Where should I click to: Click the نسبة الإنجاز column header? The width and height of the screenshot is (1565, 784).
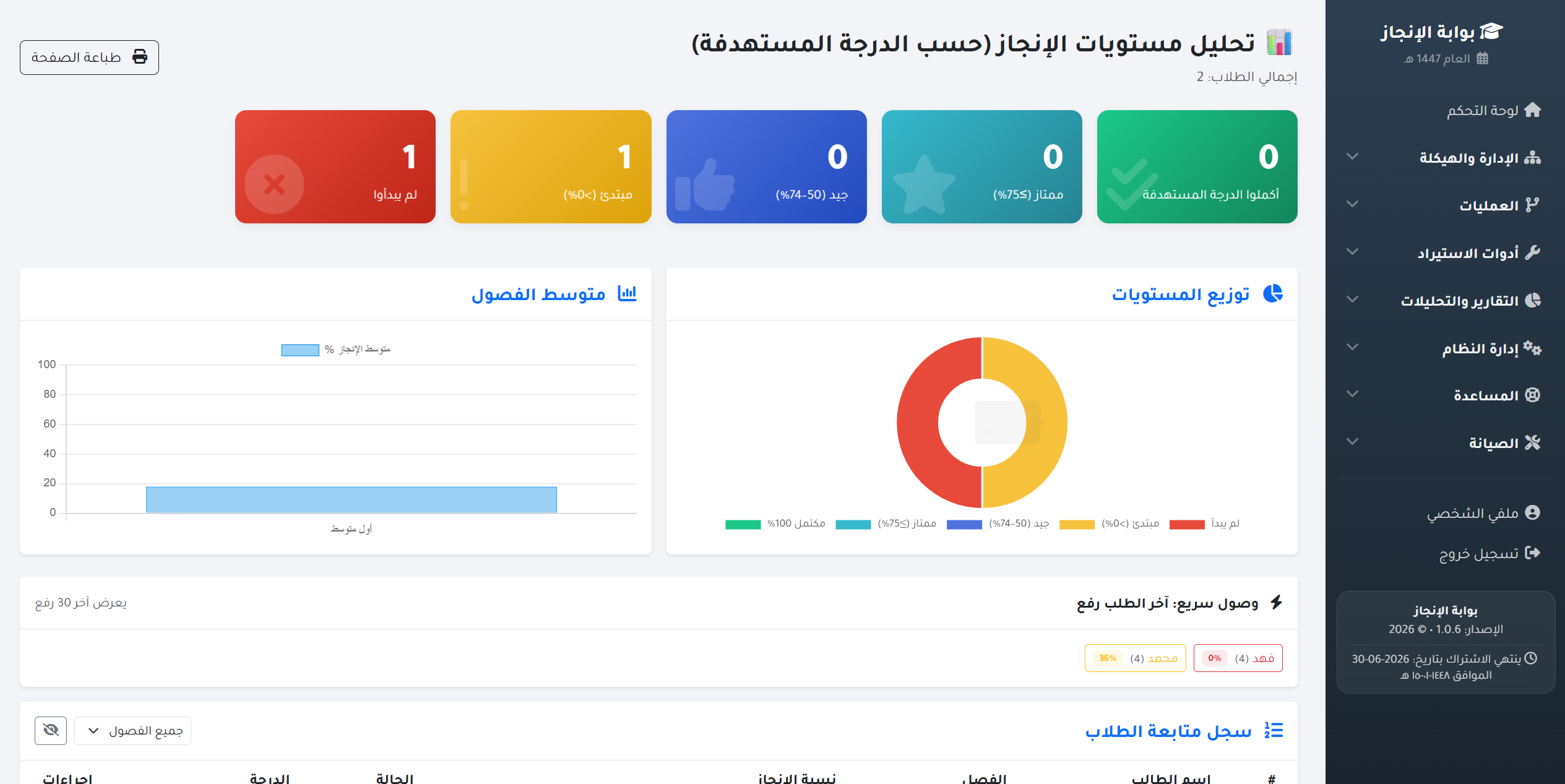click(797, 778)
